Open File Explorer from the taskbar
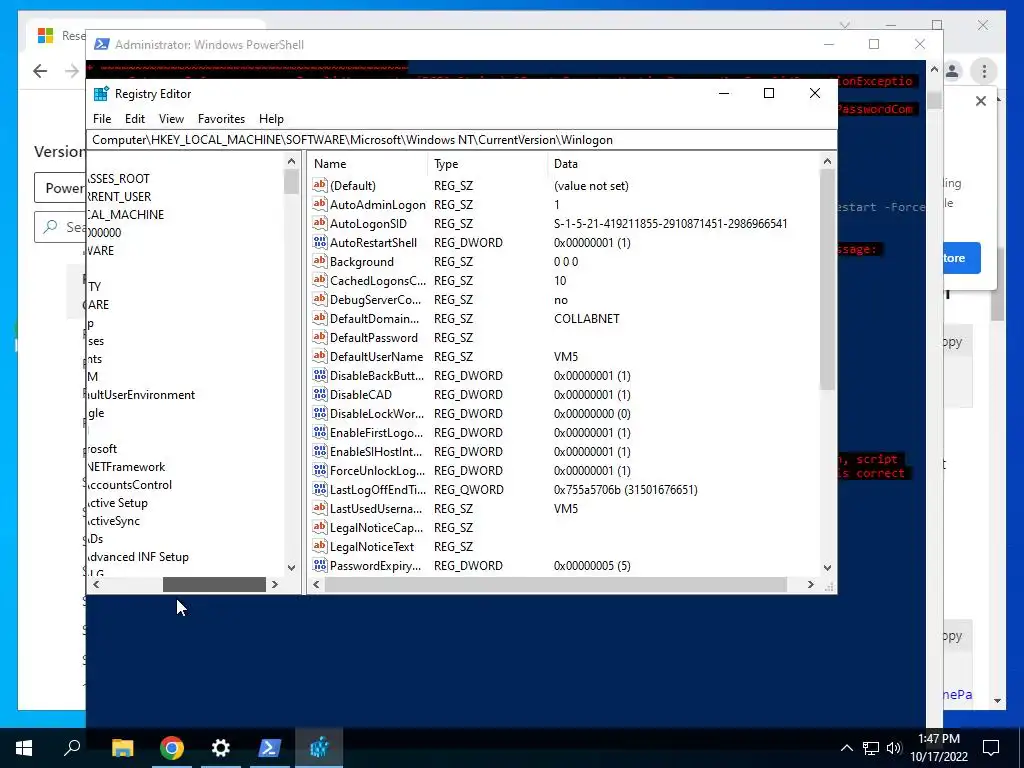 (122, 748)
